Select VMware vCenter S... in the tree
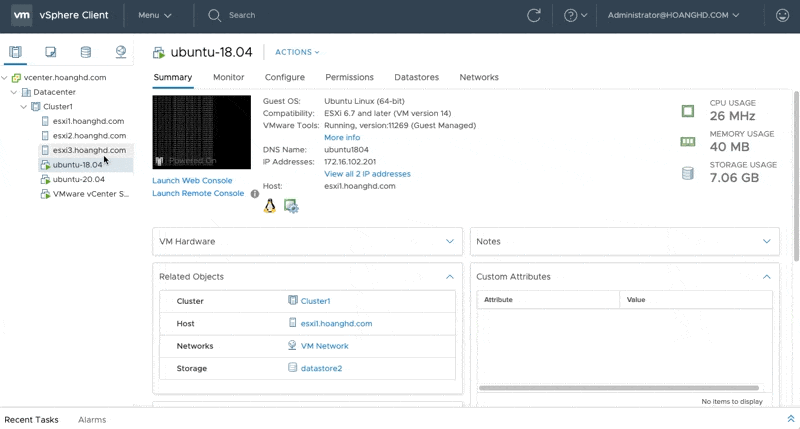 coord(91,194)
